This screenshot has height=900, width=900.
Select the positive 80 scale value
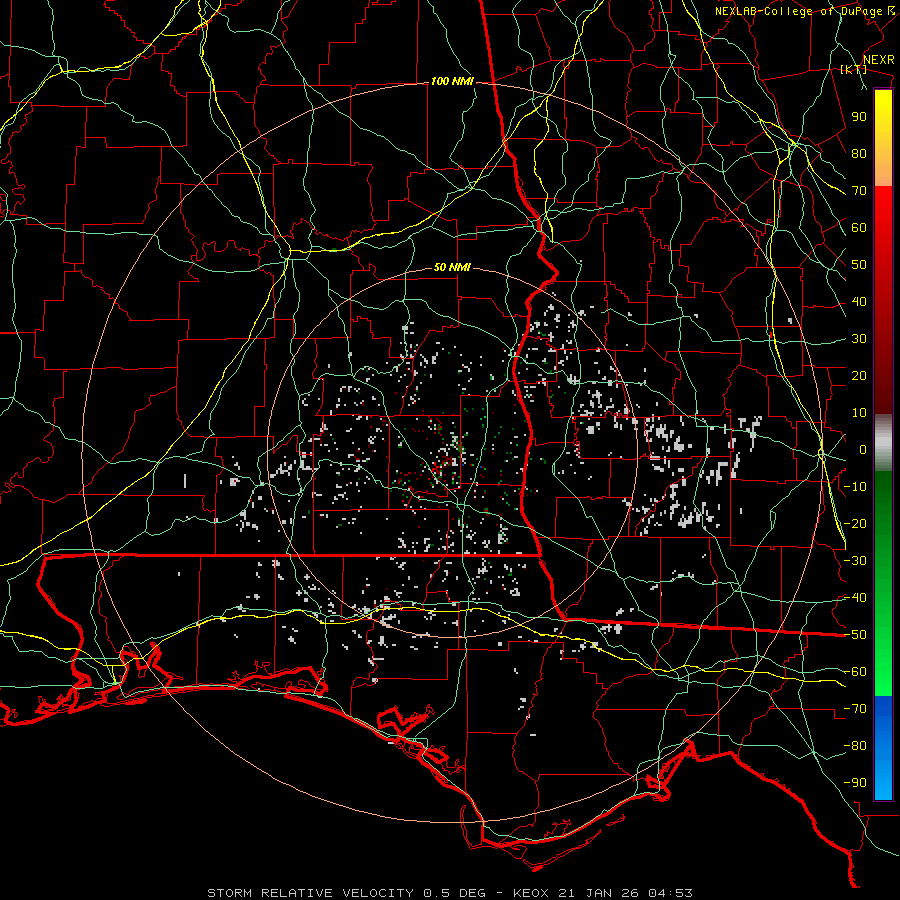(x=859, y=154)
